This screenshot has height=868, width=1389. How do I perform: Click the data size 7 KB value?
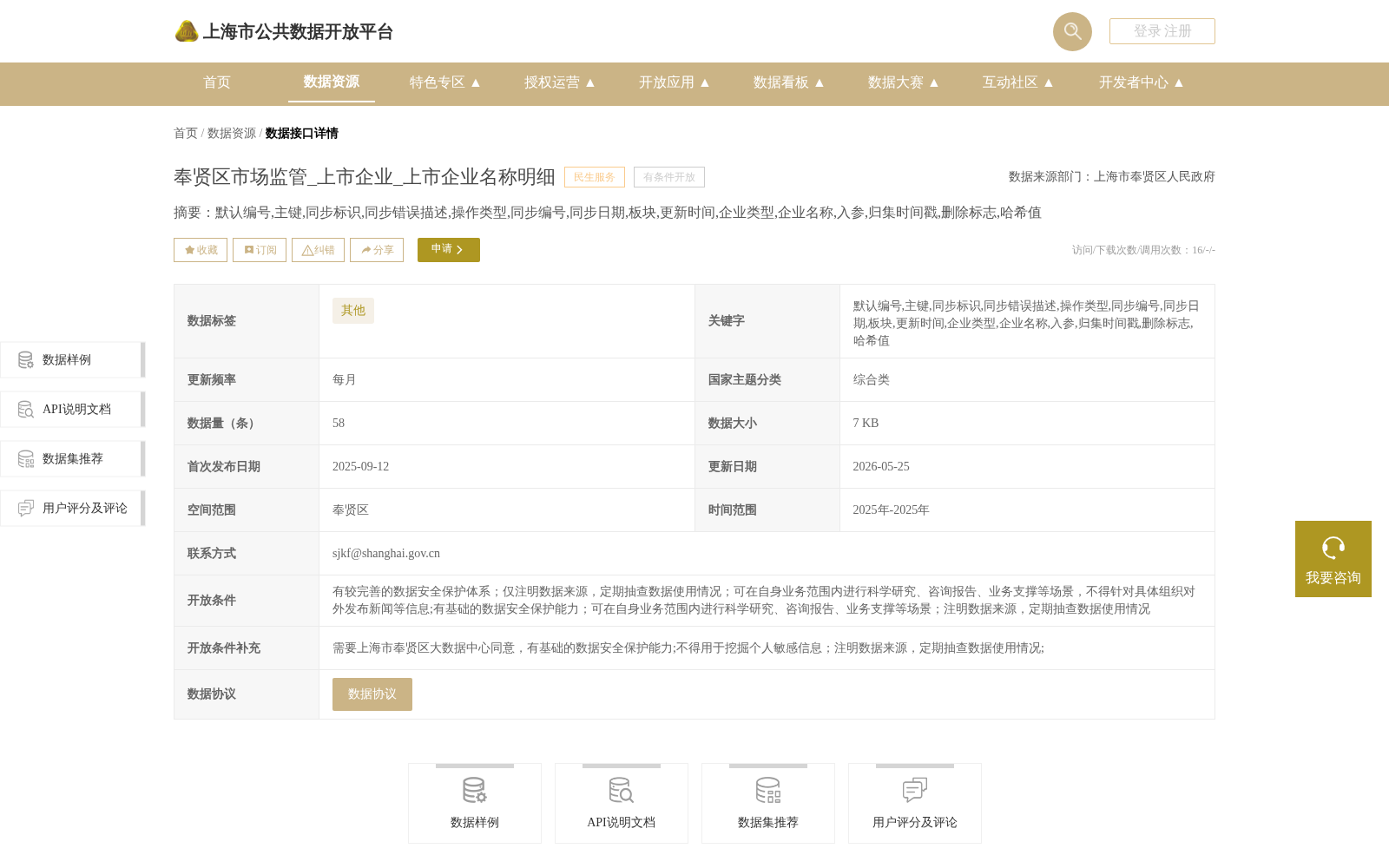[x=866, y=424]
